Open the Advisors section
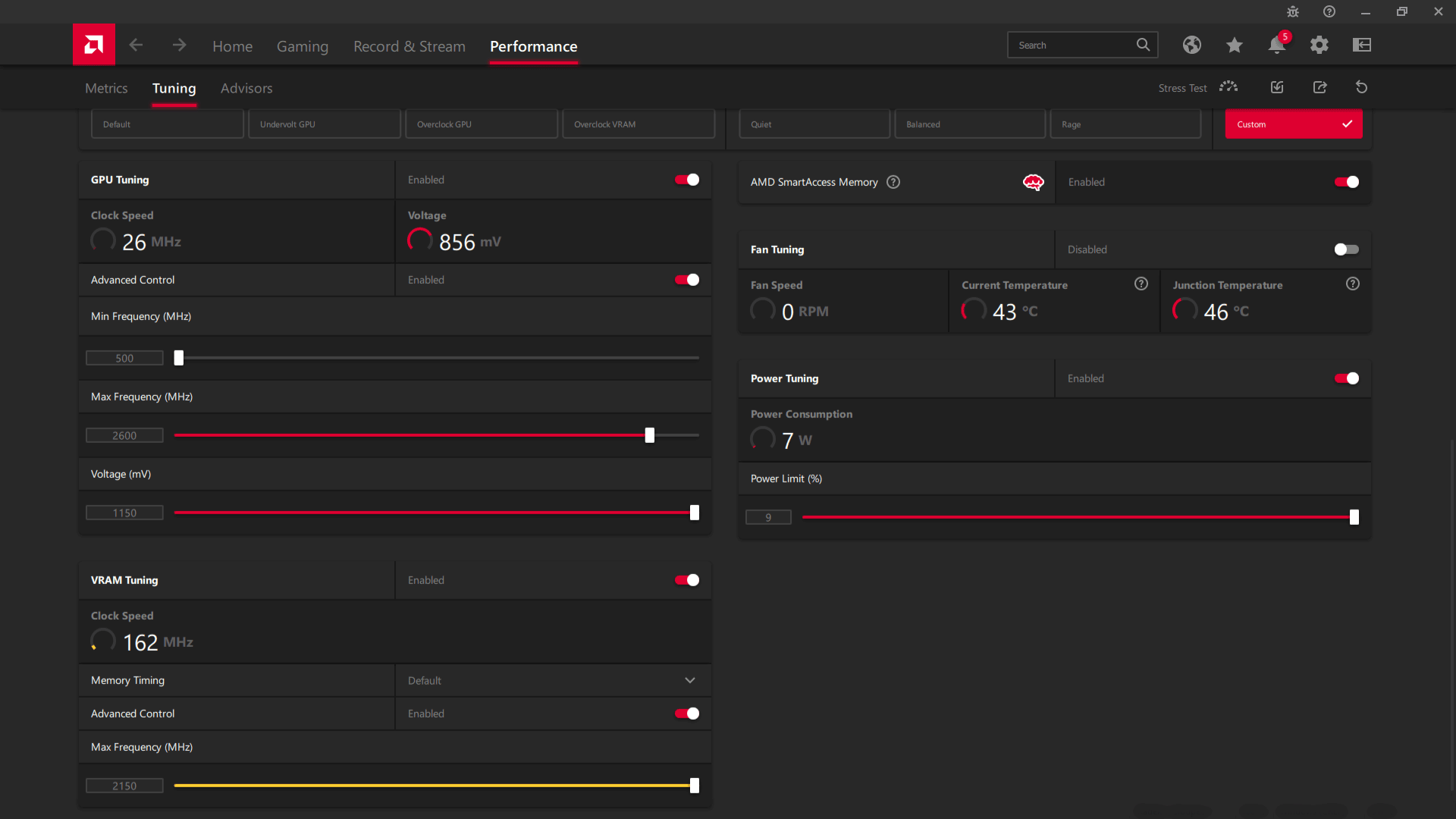The width and height of the screenshot is (1456, 819). coord(247,87)
